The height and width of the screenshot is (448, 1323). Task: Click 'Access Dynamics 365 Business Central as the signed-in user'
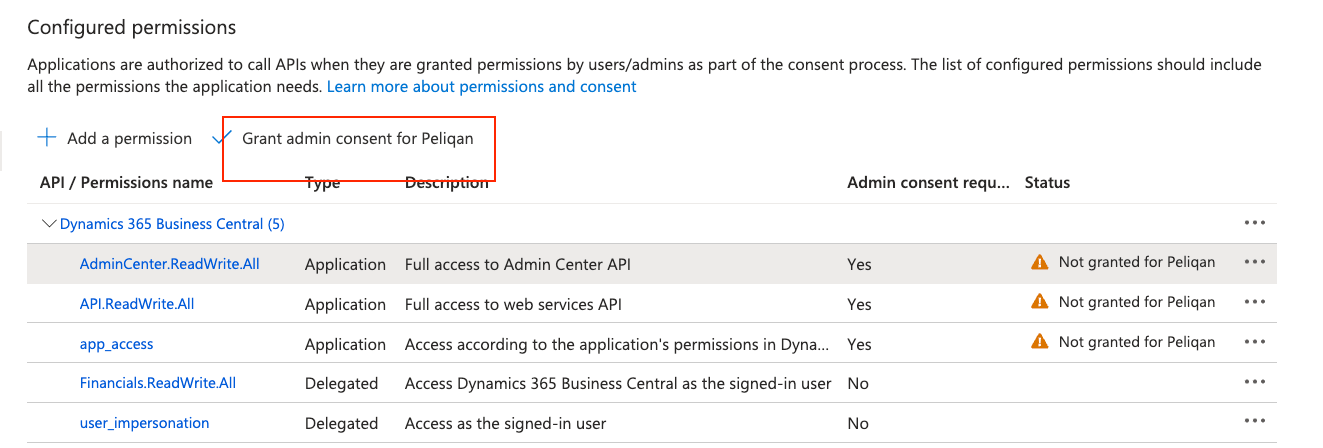(618, 383)
